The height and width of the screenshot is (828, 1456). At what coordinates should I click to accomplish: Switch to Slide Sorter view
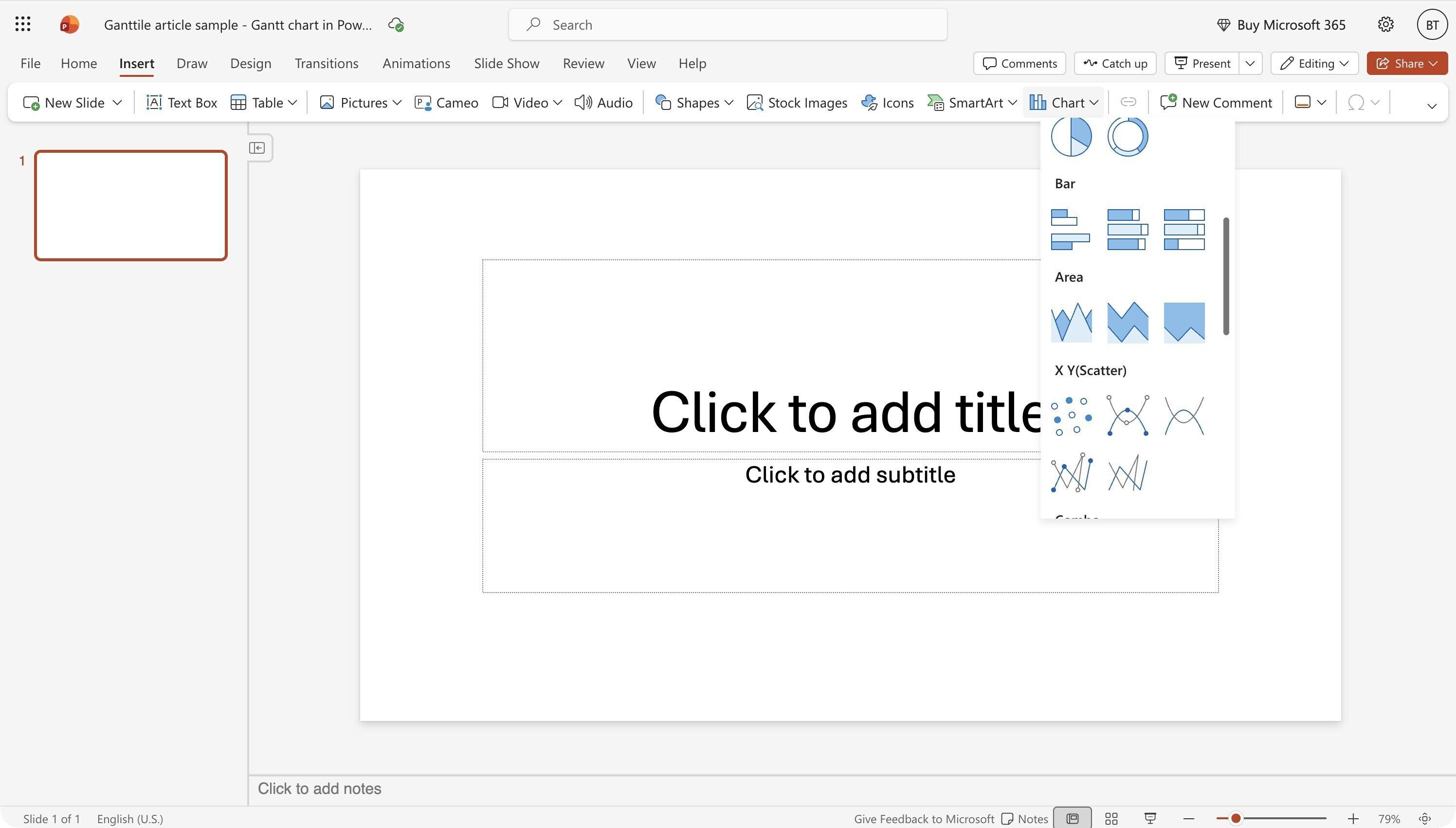tap(1111, 818)
